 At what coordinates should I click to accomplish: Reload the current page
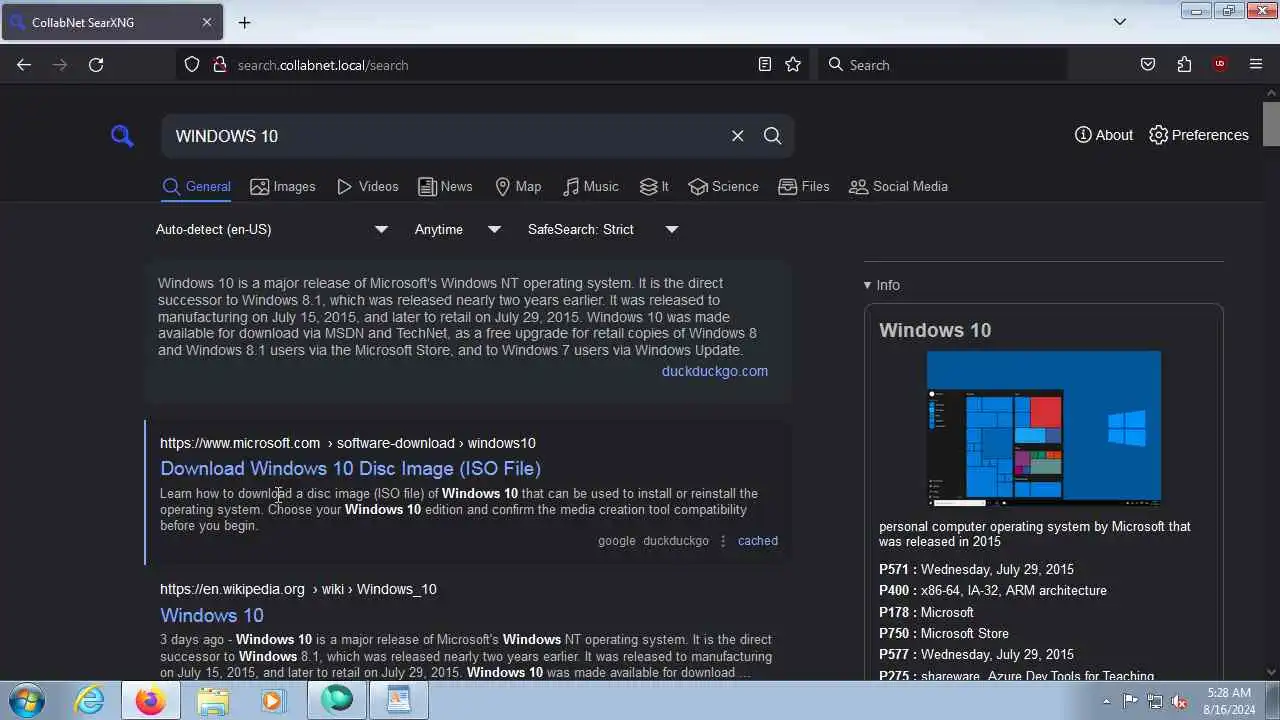tap(96, 64)
